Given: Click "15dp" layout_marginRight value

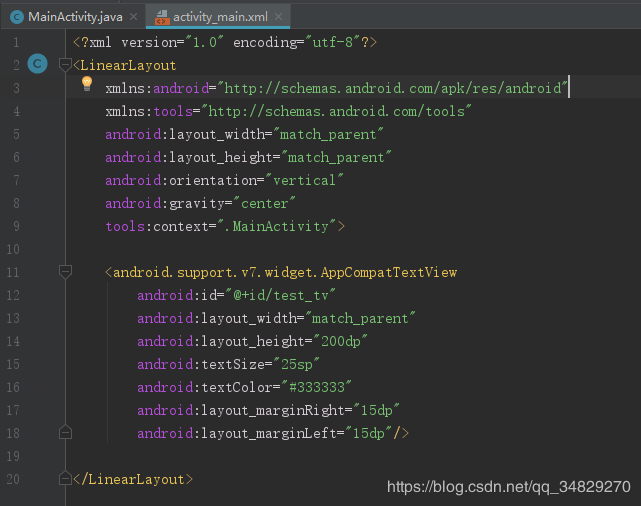Looking at the screenshot, I should (376, 410).
